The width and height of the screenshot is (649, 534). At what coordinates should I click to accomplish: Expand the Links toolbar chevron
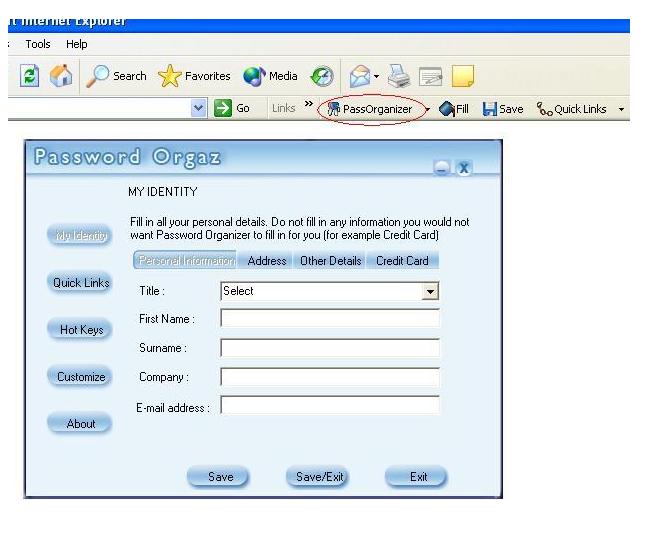(x=309, y=104)
